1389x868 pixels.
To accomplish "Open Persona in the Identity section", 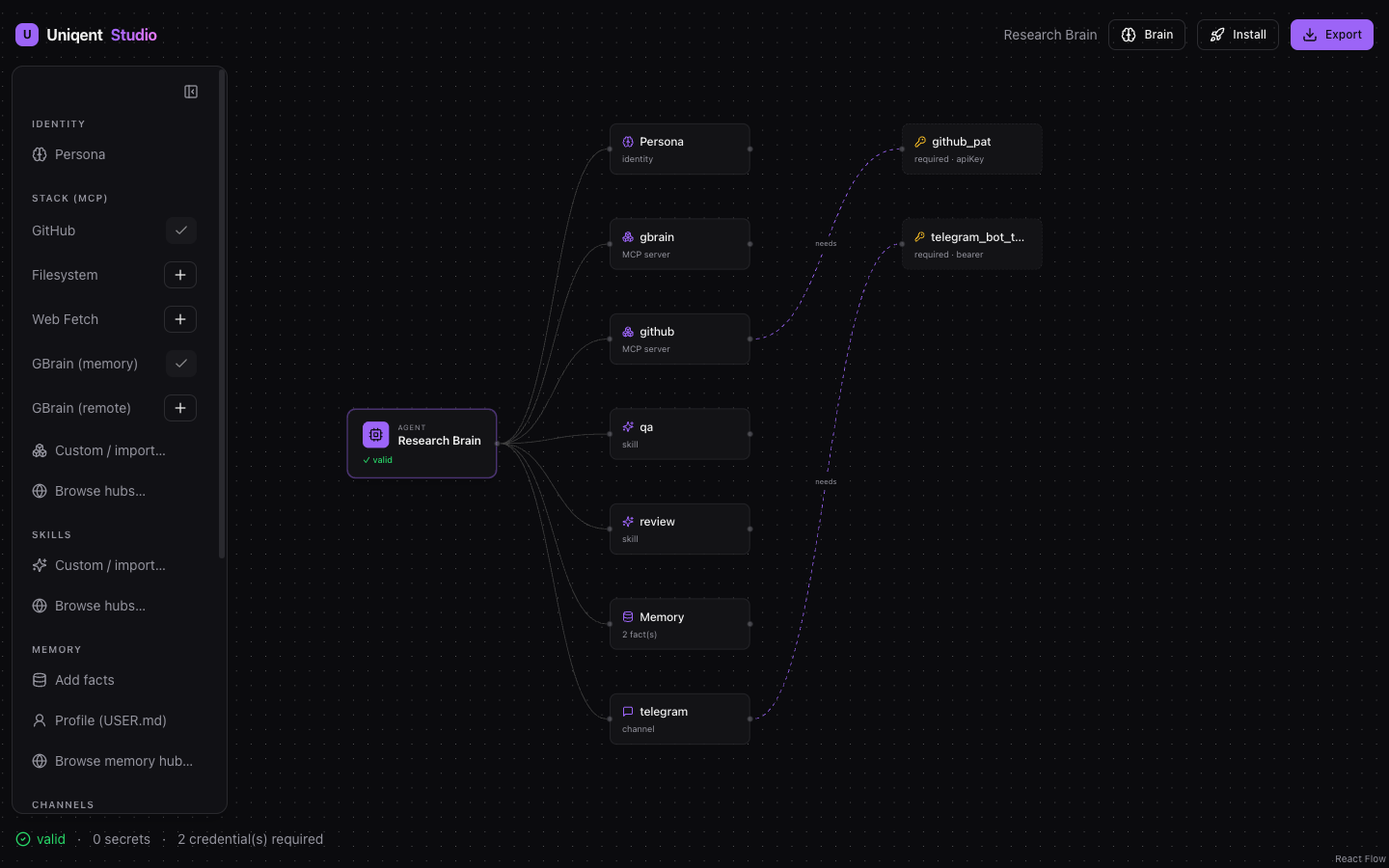I will (114, 154).
